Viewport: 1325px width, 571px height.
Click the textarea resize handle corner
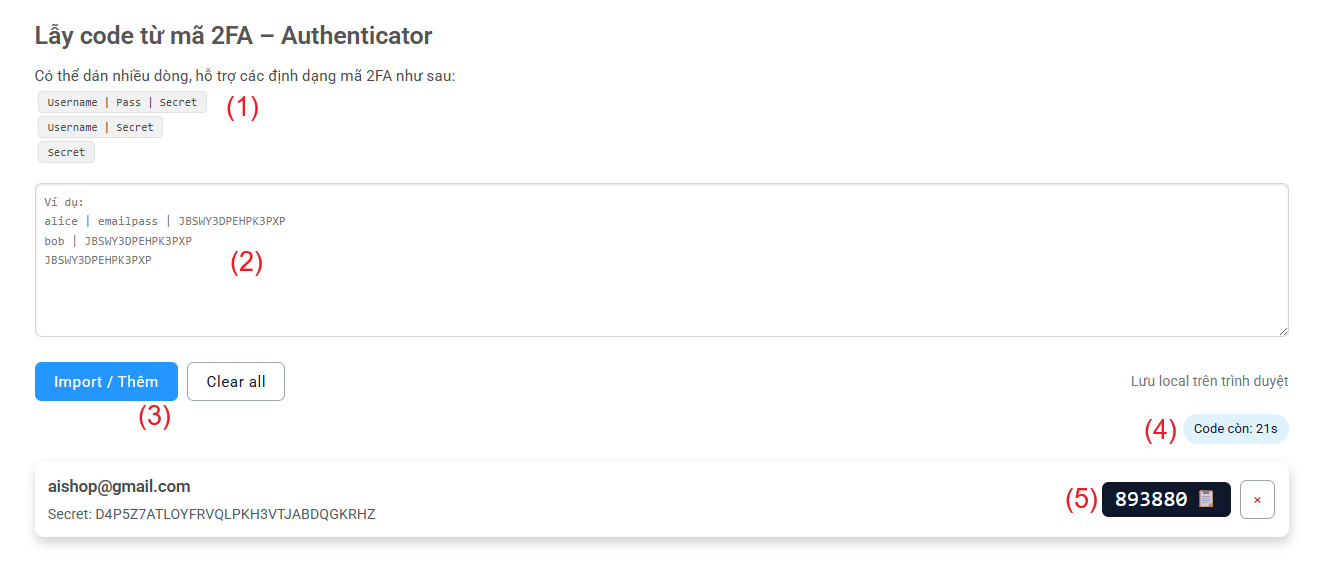click(1283, 331)
